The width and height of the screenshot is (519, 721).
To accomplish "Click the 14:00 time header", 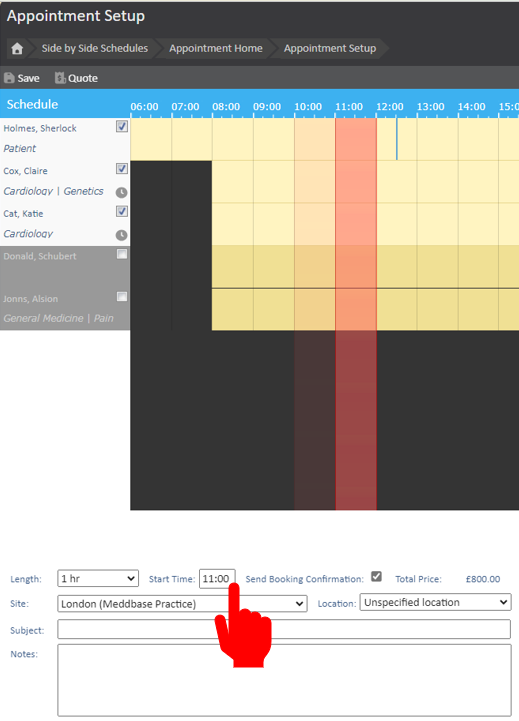I will [472, 107].
